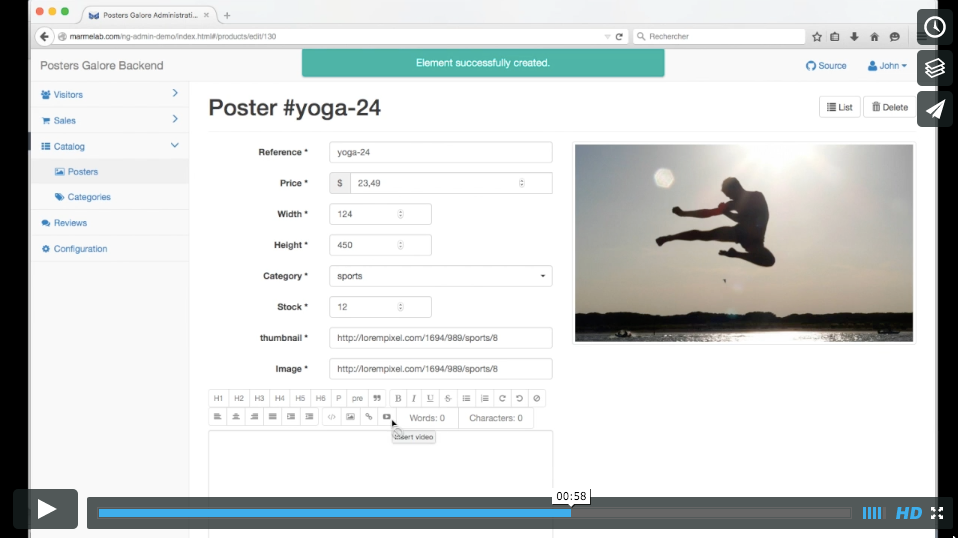Play the video
Viewport: 958px width, 538px height.
pyautogui.click(x=46, y=509)
